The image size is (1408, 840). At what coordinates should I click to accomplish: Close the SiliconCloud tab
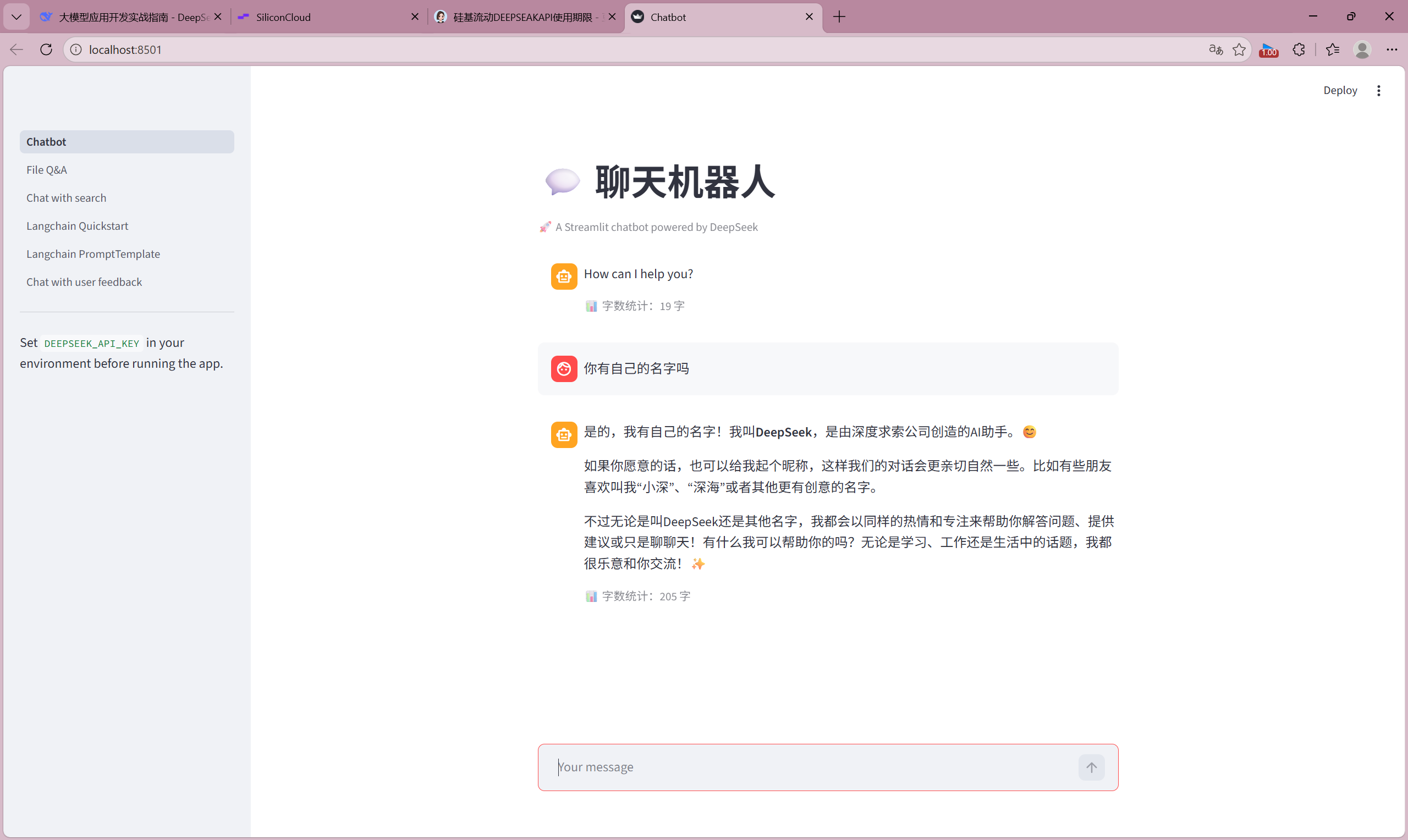pyautogui.click(x=415, y=17)
